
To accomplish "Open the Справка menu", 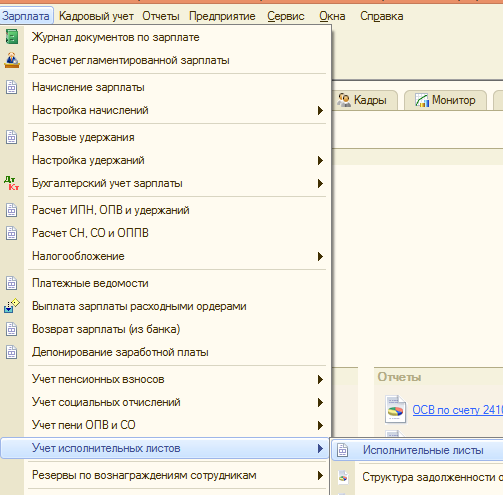I will 382,16.
